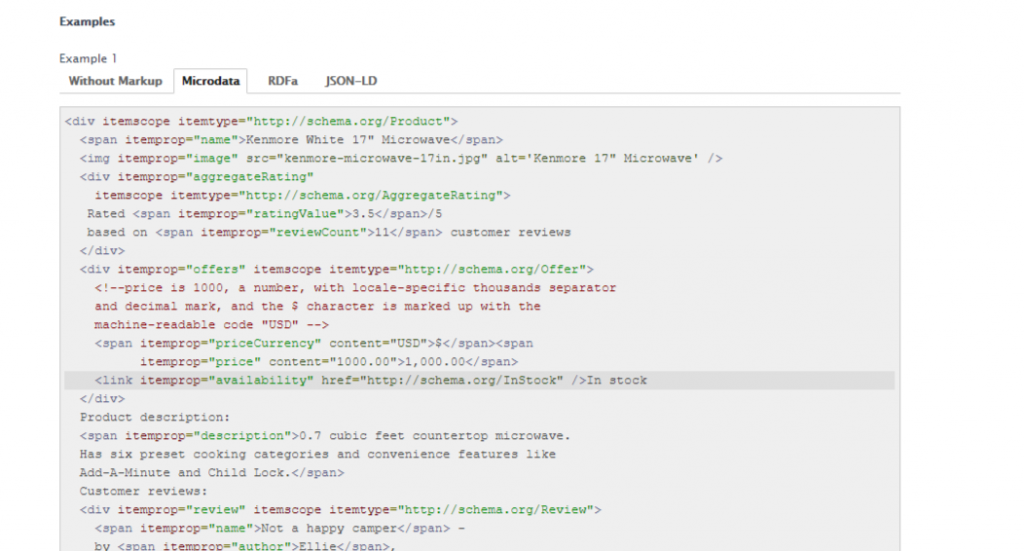Click the highlighted availability InStock link line
Image resolution: width=1024 pixels, height=551 pixels.
coord(370,380)
